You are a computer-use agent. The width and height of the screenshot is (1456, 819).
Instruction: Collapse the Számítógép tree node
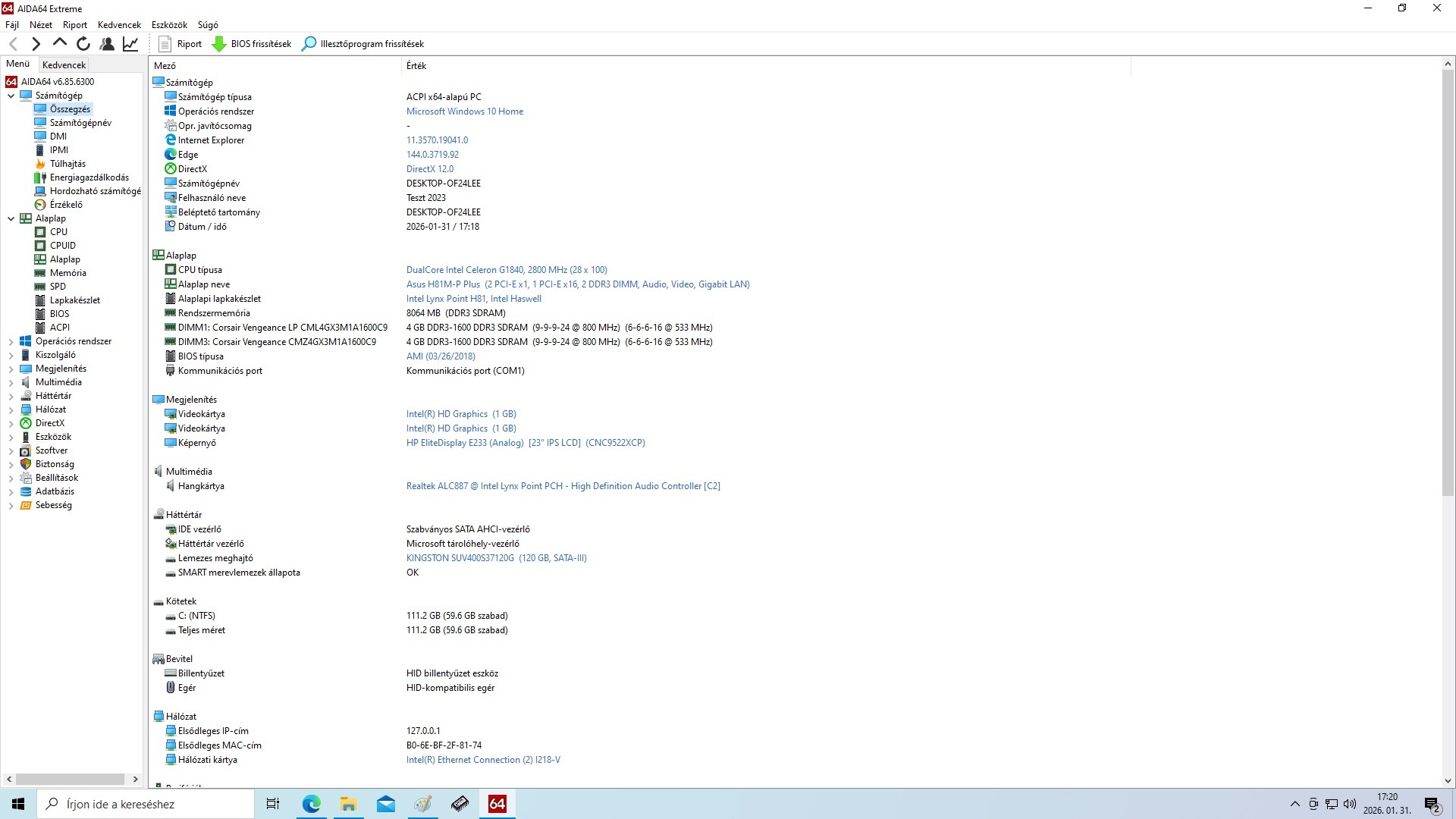pos(11,96)
